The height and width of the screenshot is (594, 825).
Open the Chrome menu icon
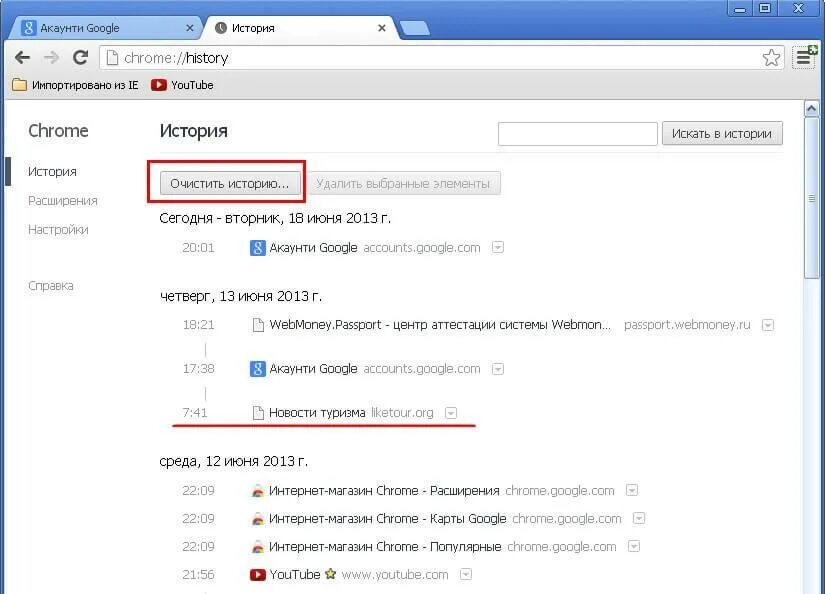coord(803,57)
